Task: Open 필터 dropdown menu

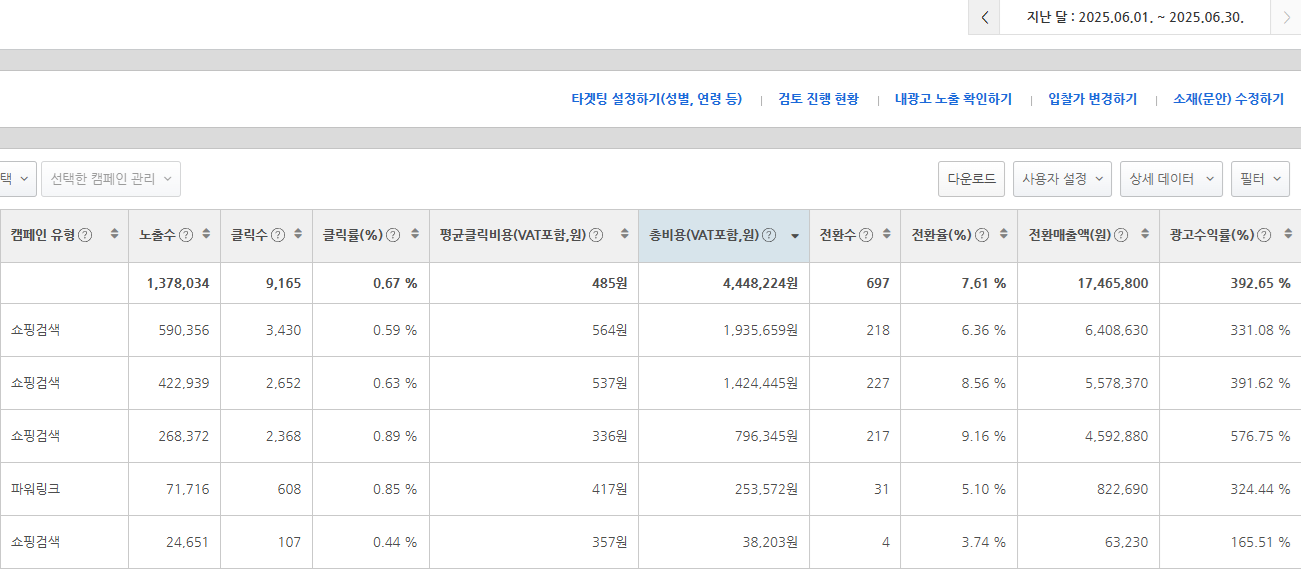Action: click(1260, 179)
